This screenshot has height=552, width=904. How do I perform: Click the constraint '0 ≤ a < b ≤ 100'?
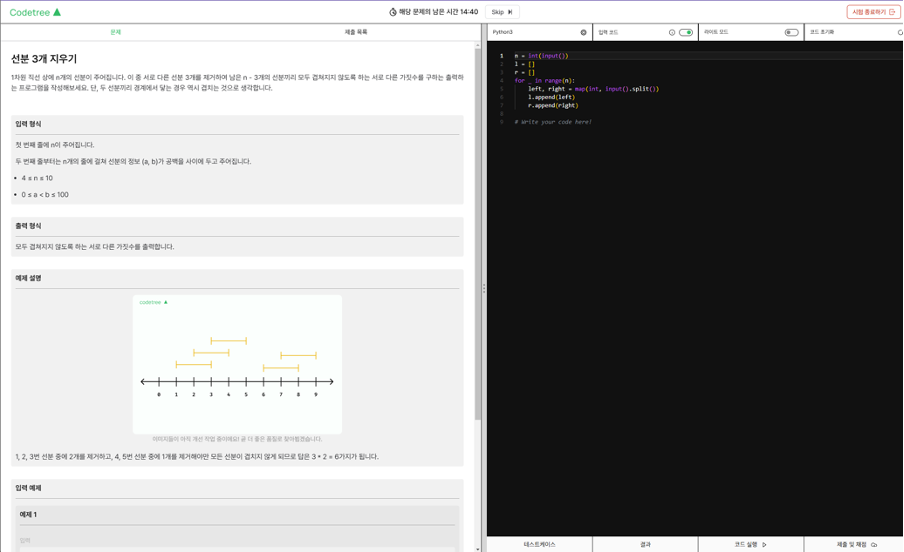coord(45,195)
